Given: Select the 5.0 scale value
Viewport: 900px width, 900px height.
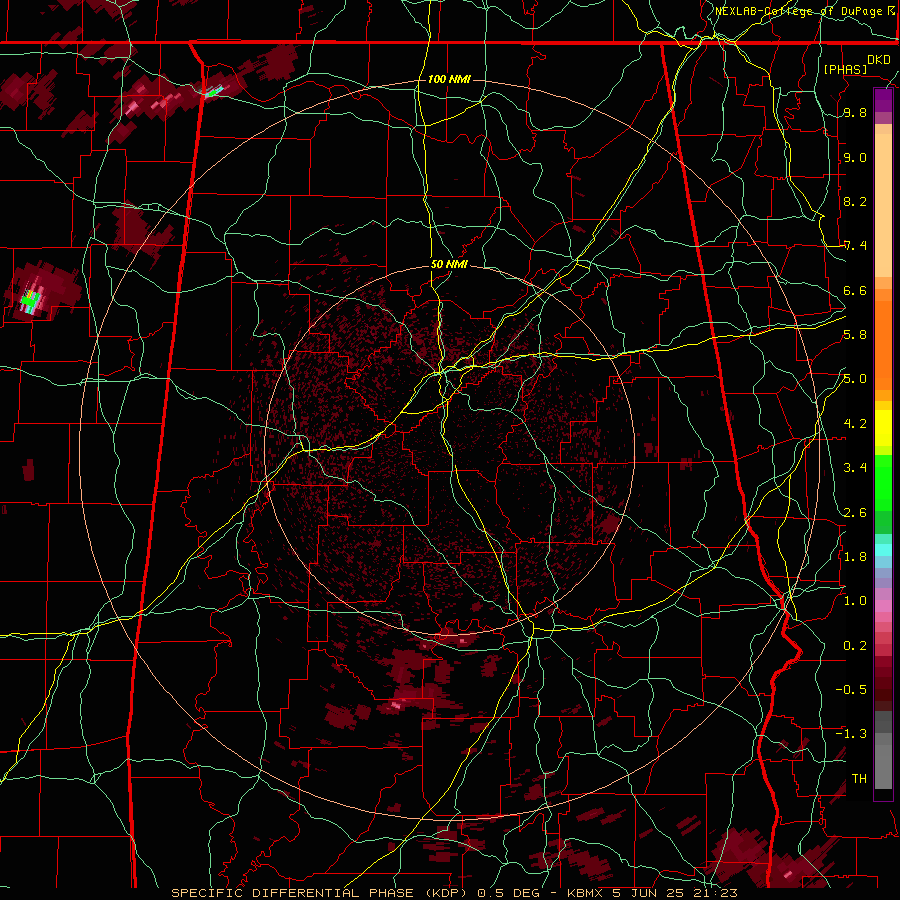Looking at the screenshot, I should click(x=855, y=379).
